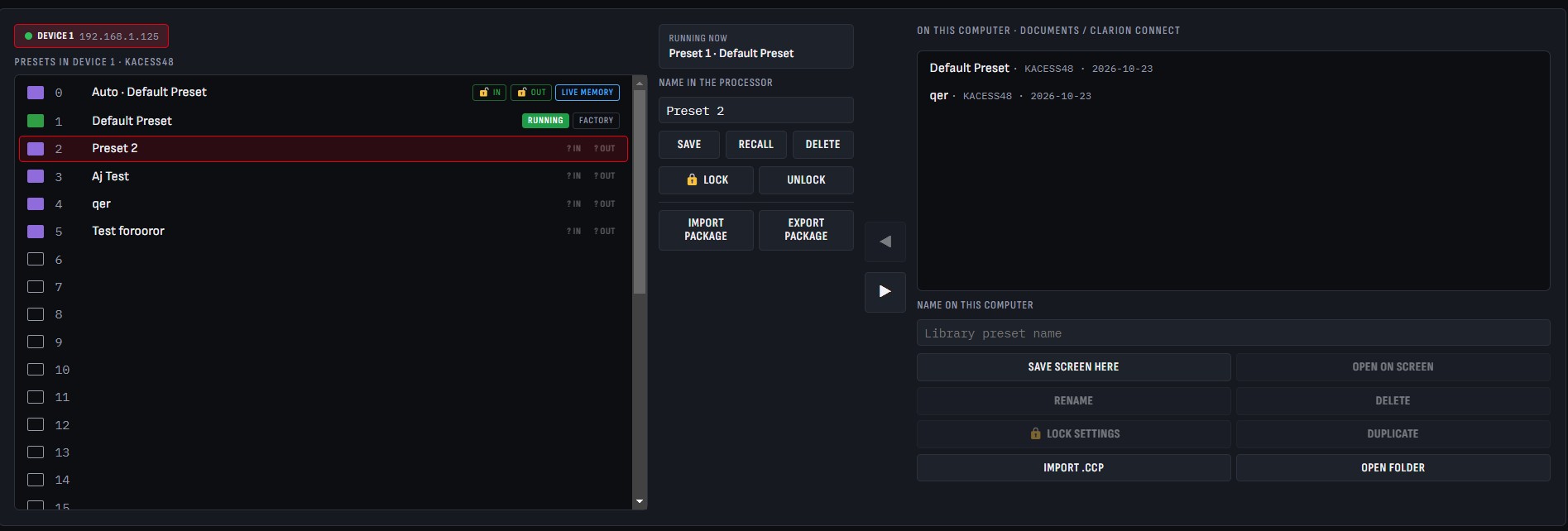The height and width of the screenshot is (531, 1568).
Task: Select the Aj Test preset name
Action: coord(110,176)
